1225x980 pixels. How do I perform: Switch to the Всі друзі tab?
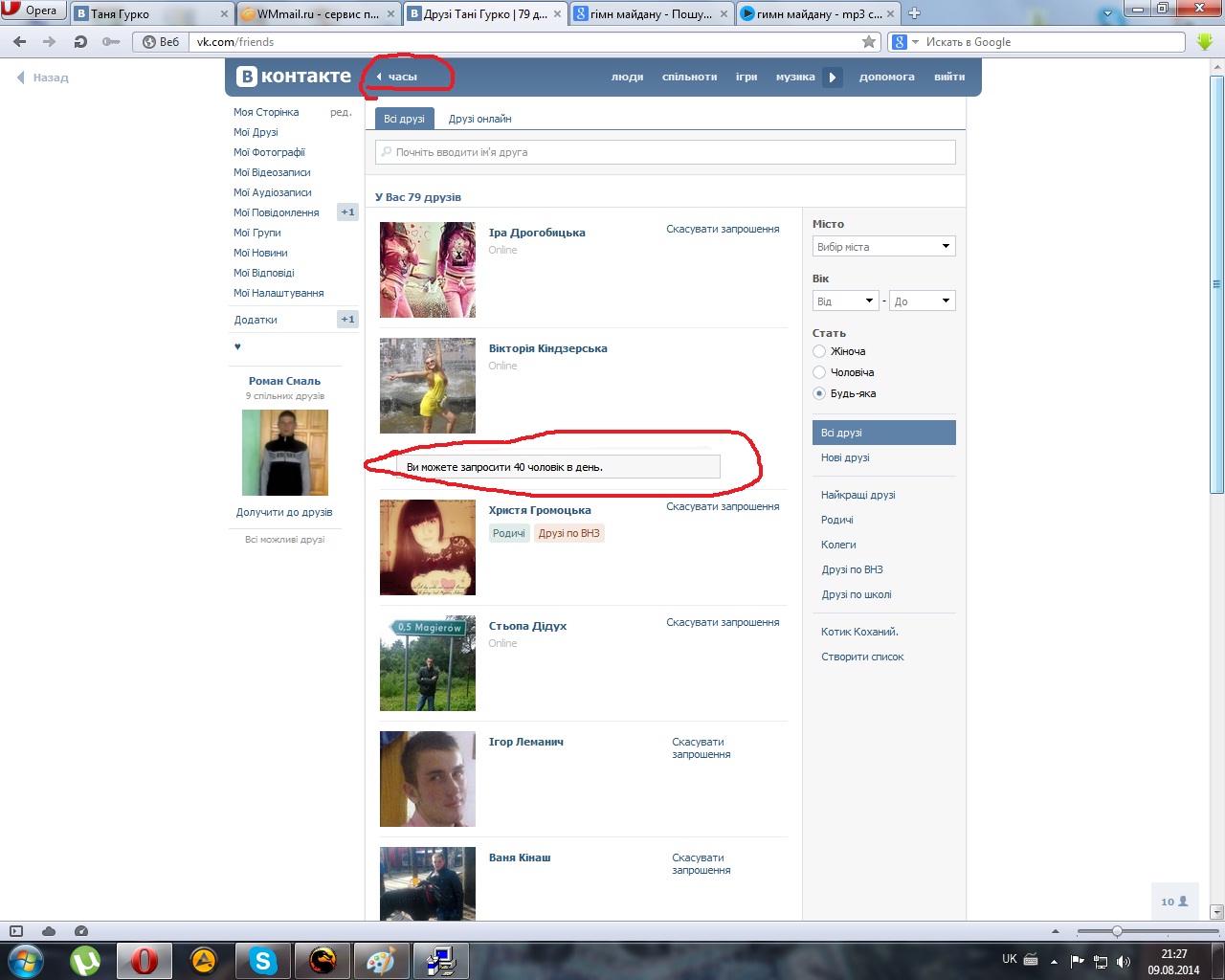click(404, 119)
